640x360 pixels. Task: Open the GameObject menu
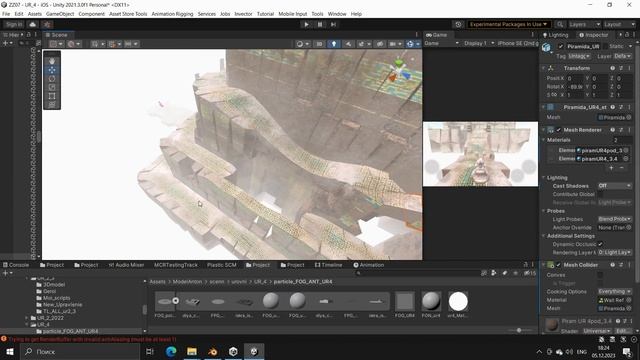point(60,14)
